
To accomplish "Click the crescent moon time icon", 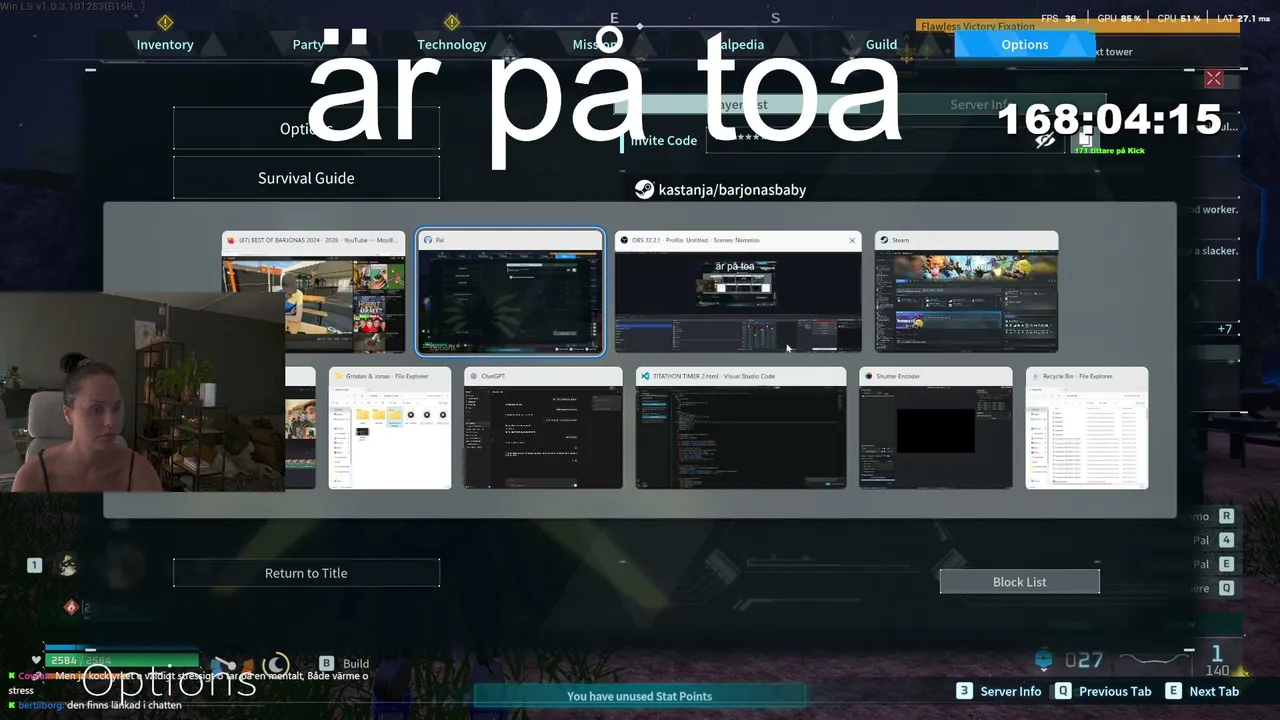I will tap(276, 665).
